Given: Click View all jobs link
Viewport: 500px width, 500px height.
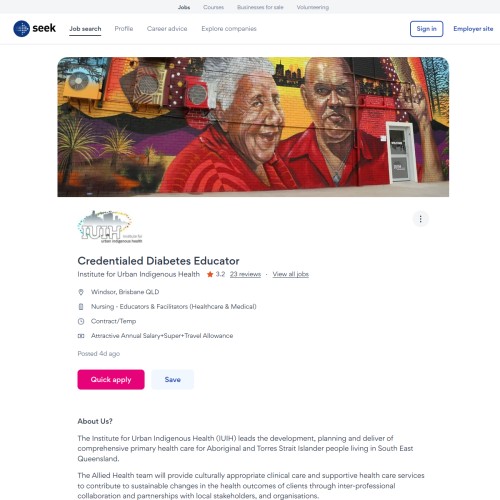Looking at the screenshot, I should click(x=291, y=274).
